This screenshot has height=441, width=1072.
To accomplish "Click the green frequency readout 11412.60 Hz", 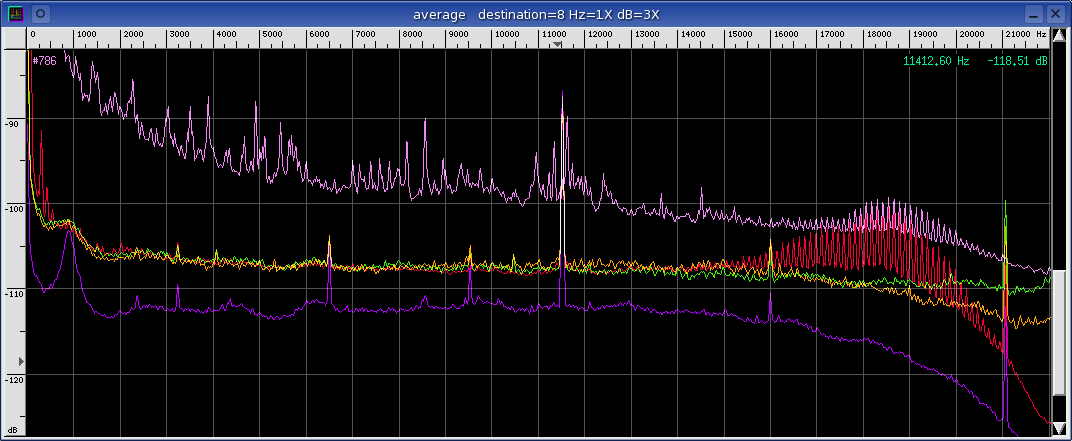I will click(x=936, y=62).
